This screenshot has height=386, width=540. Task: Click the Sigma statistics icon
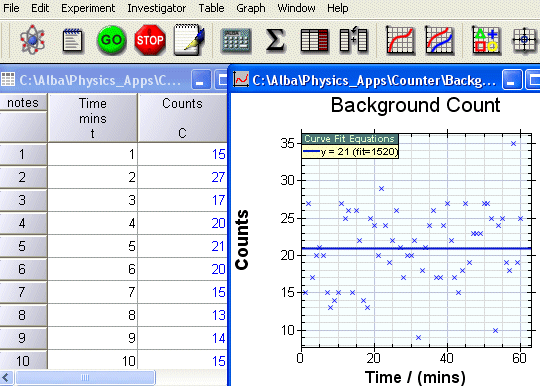(276, 40)
